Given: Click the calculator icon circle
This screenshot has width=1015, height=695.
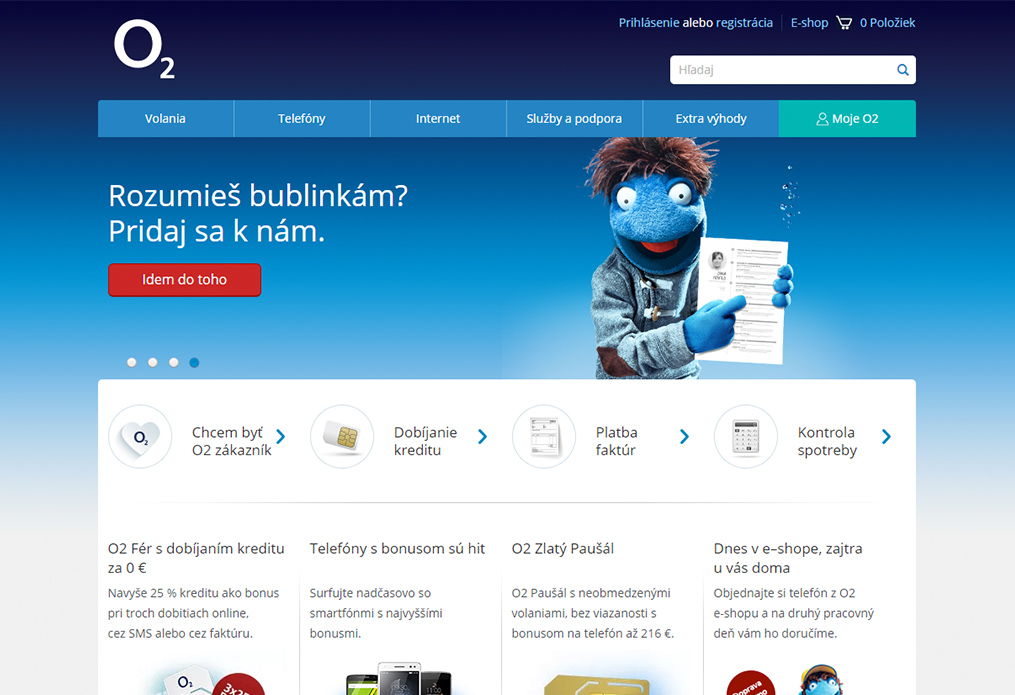Looking at the screenshot, I should click(746, 437).
